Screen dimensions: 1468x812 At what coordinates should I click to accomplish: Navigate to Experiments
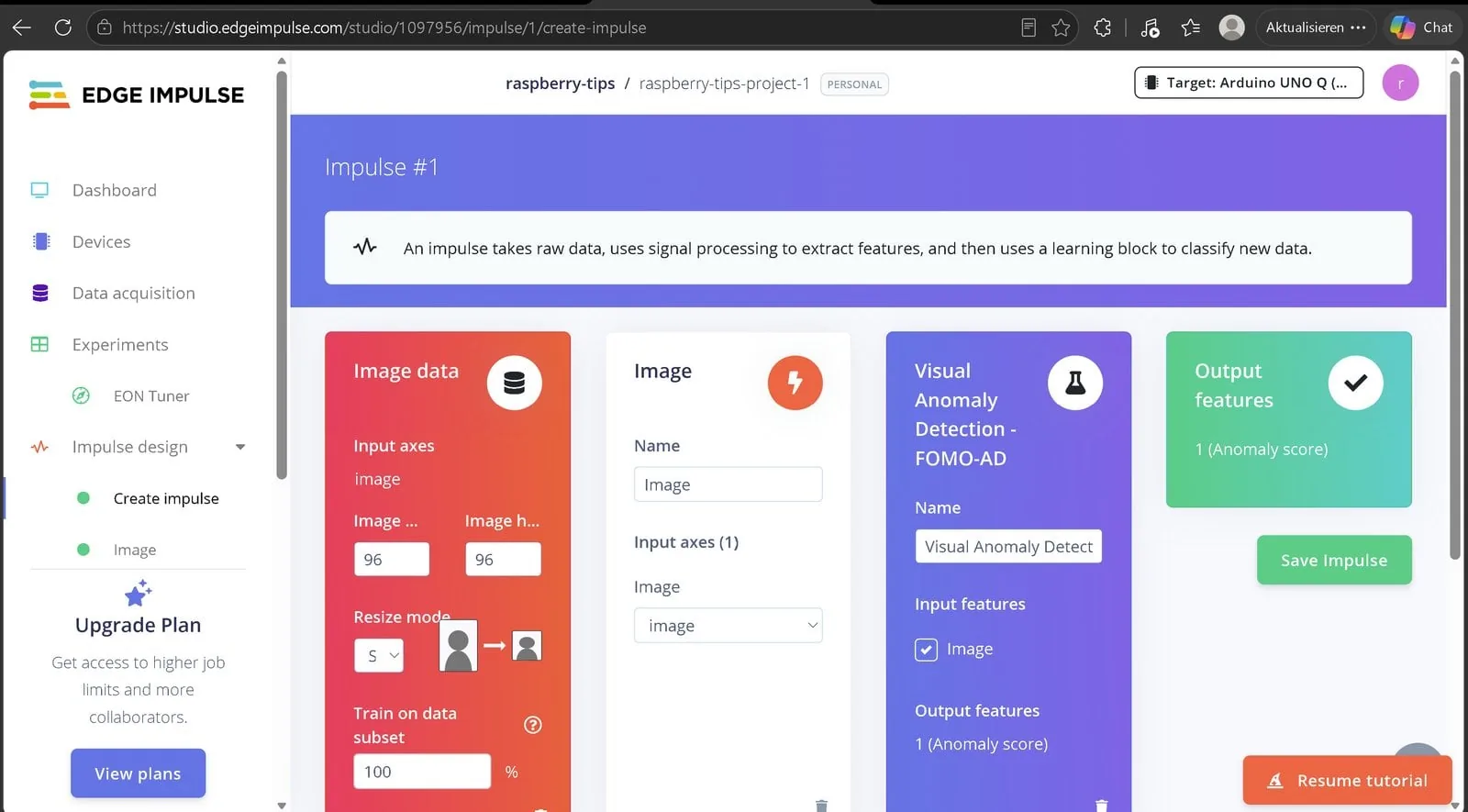click(x=120, y=344)
